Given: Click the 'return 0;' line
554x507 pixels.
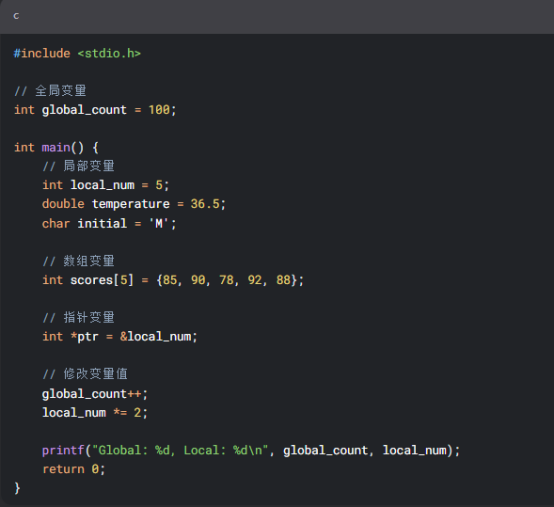Looking at the screenshot, I should tap(73, 469).
